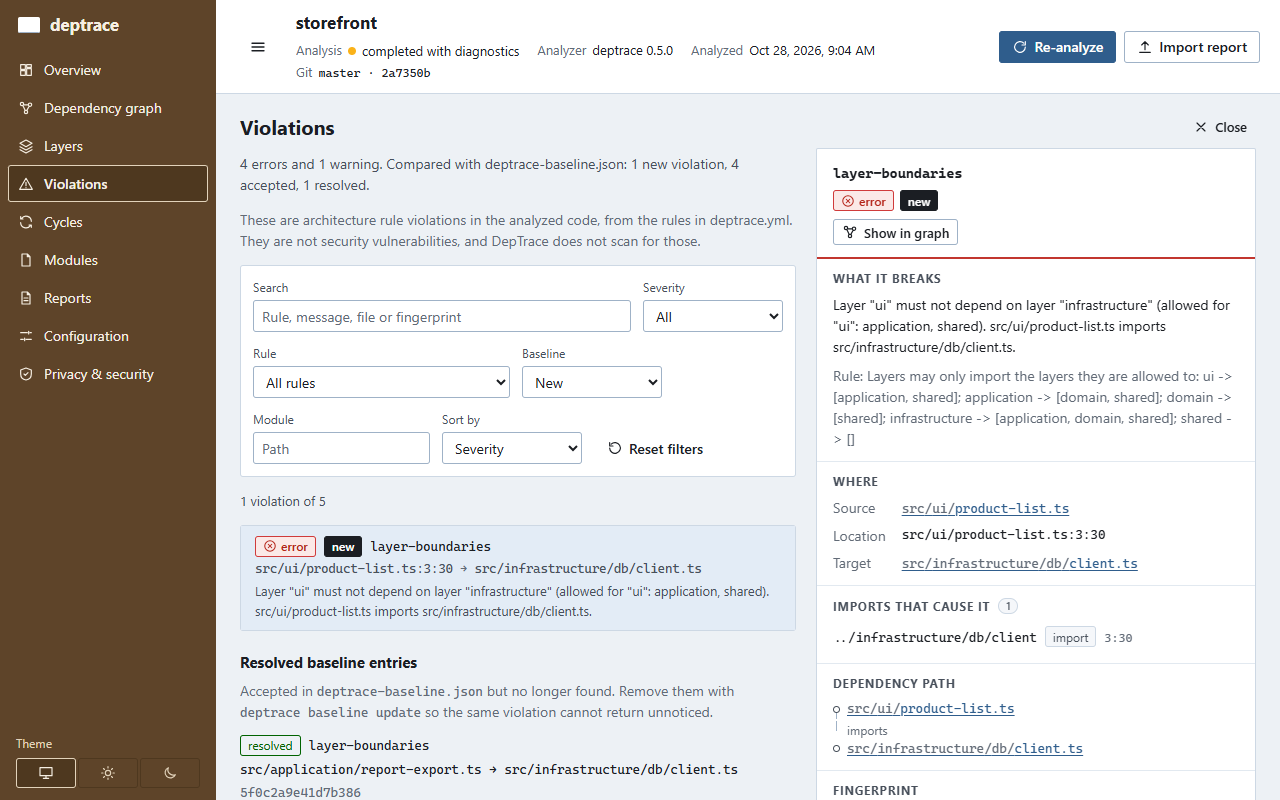The image size is (1280, 800).
Task: Toggle the hamburger menu icon
Action: point(258,47)
